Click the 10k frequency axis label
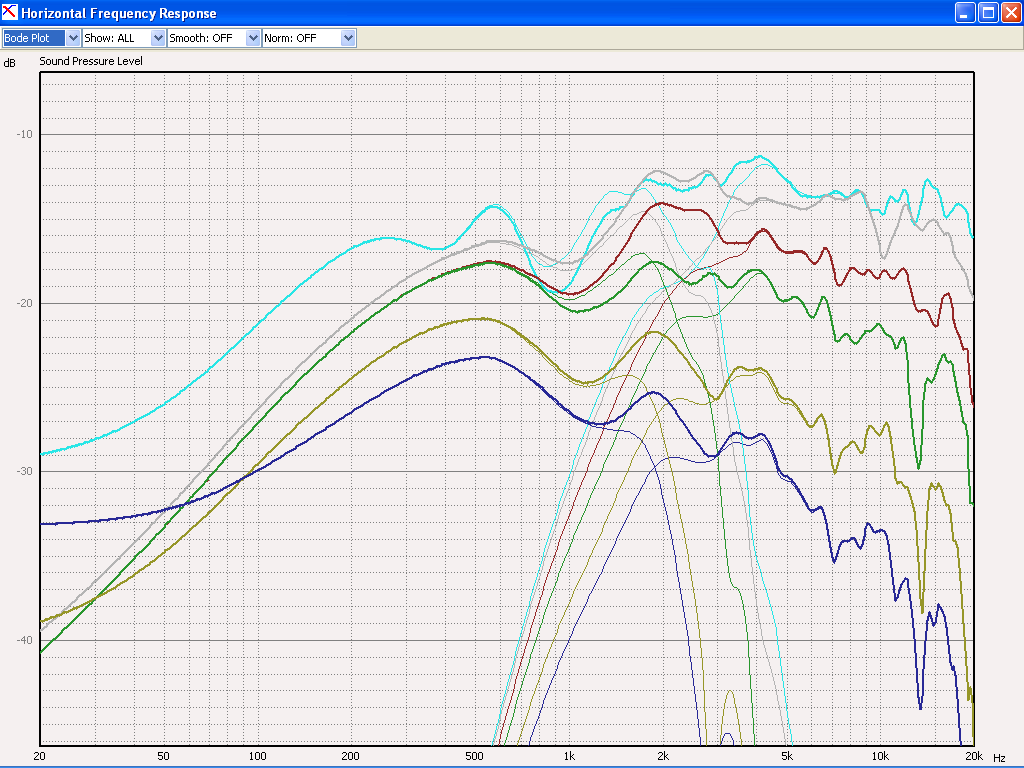The width and height of the screenshot is (1024, 768). (880, 756)
